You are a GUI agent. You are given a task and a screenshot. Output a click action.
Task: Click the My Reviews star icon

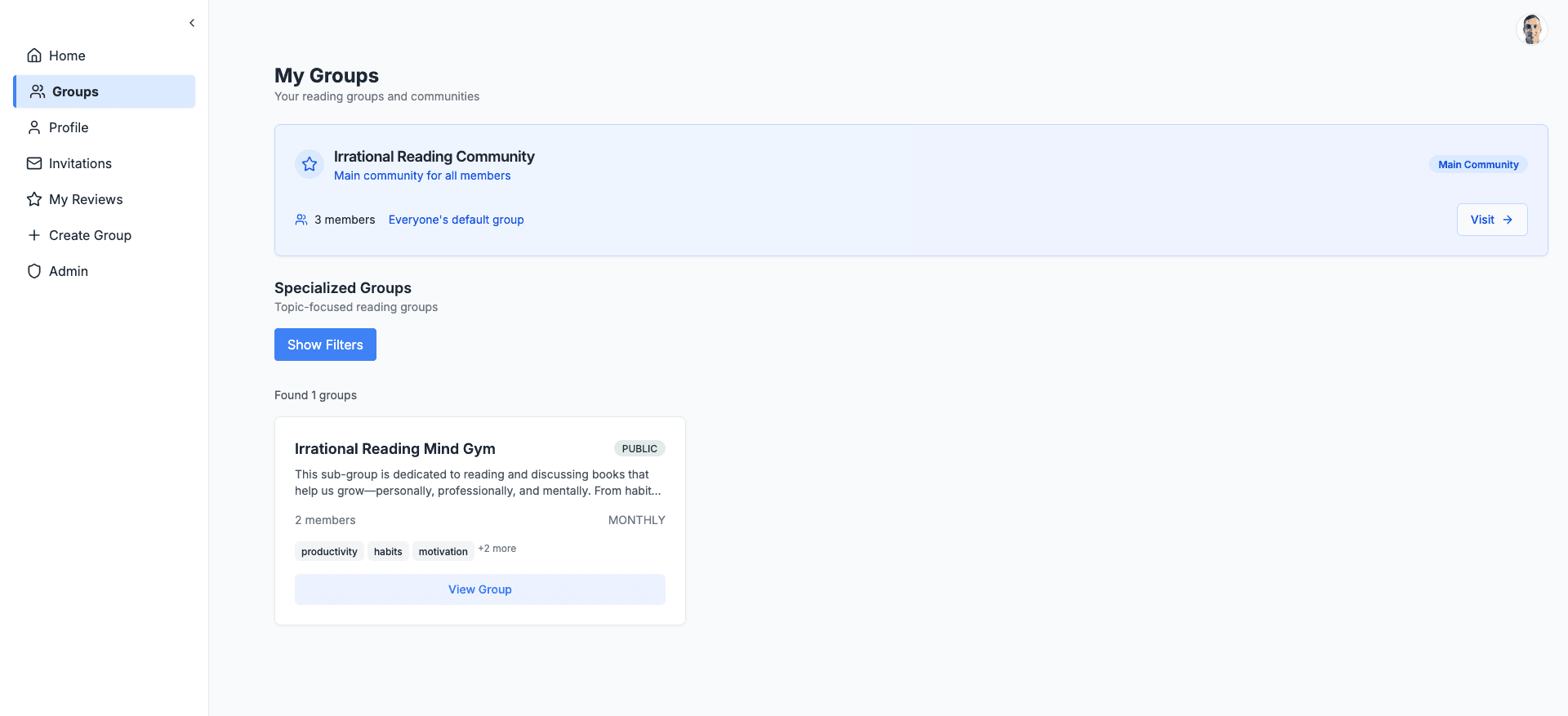(34, 199)
